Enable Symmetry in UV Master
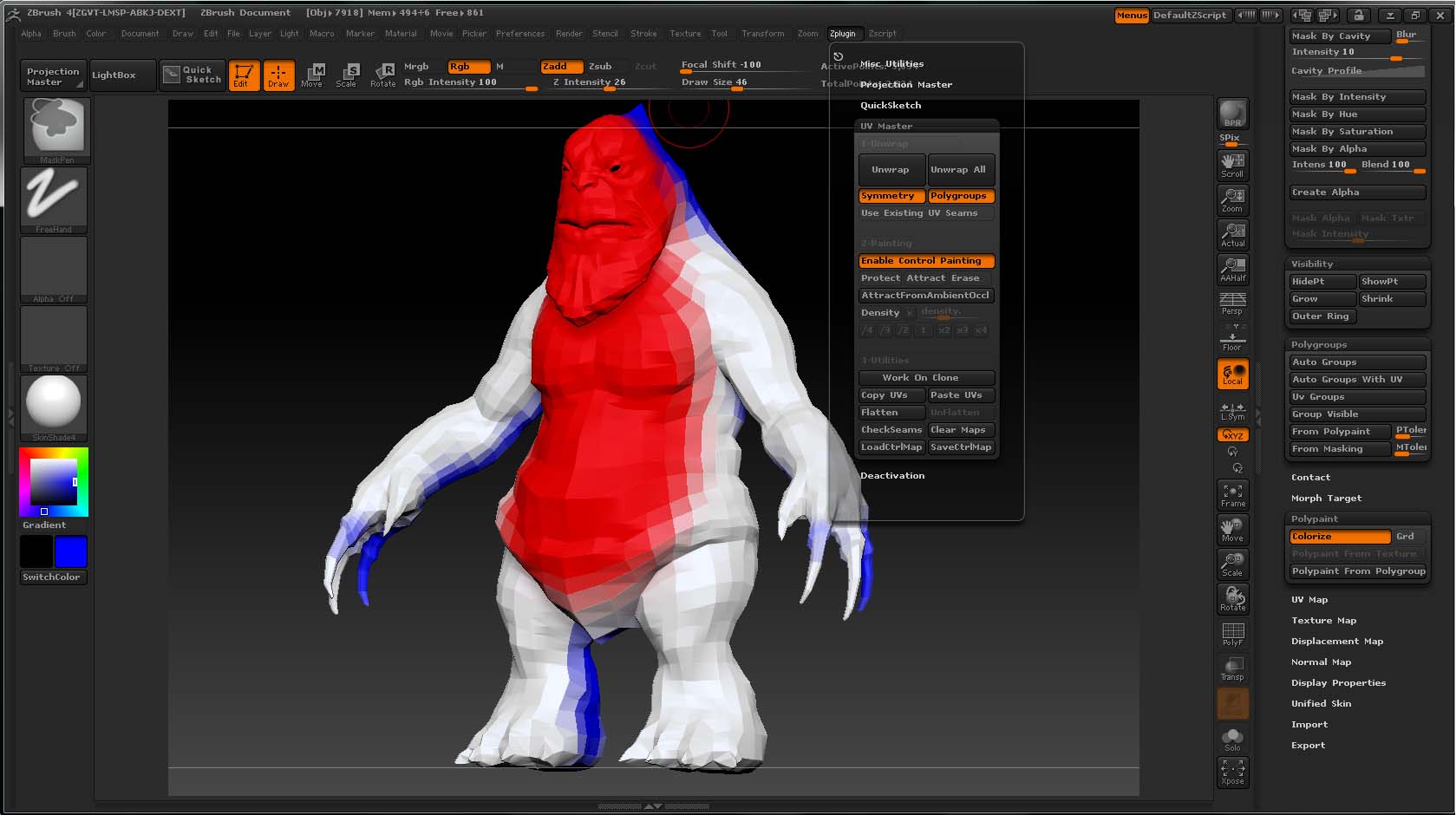1456x815 pixels. pyautogui.click(x=891, y=196)
